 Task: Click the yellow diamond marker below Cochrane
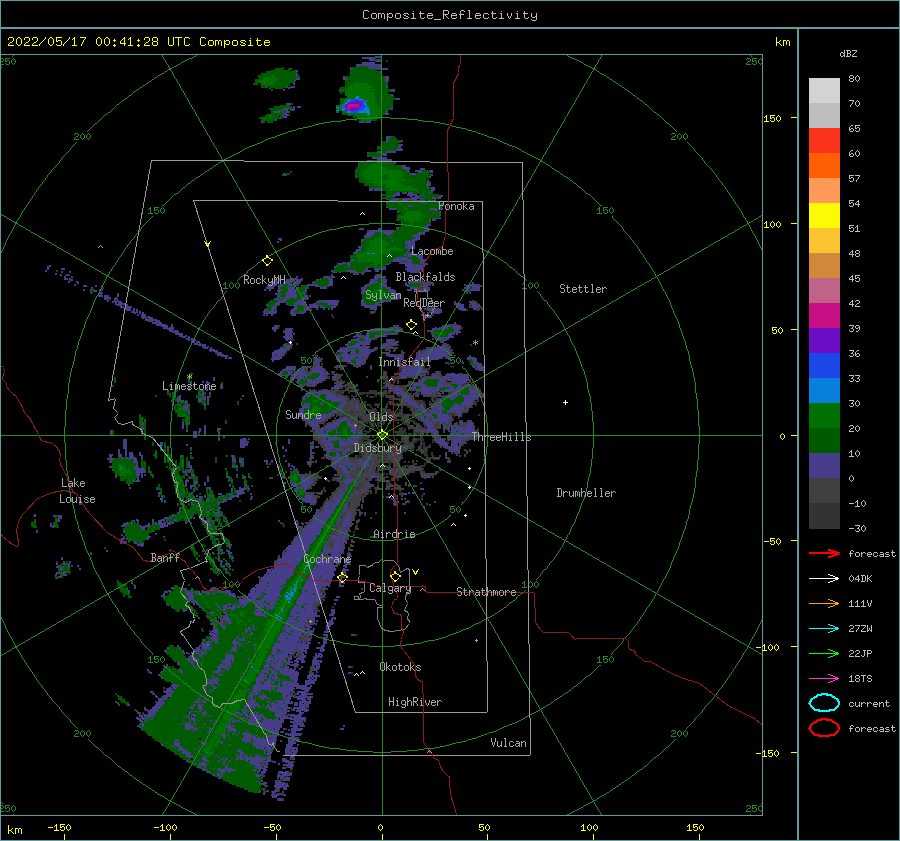click(x=342, y=578)
